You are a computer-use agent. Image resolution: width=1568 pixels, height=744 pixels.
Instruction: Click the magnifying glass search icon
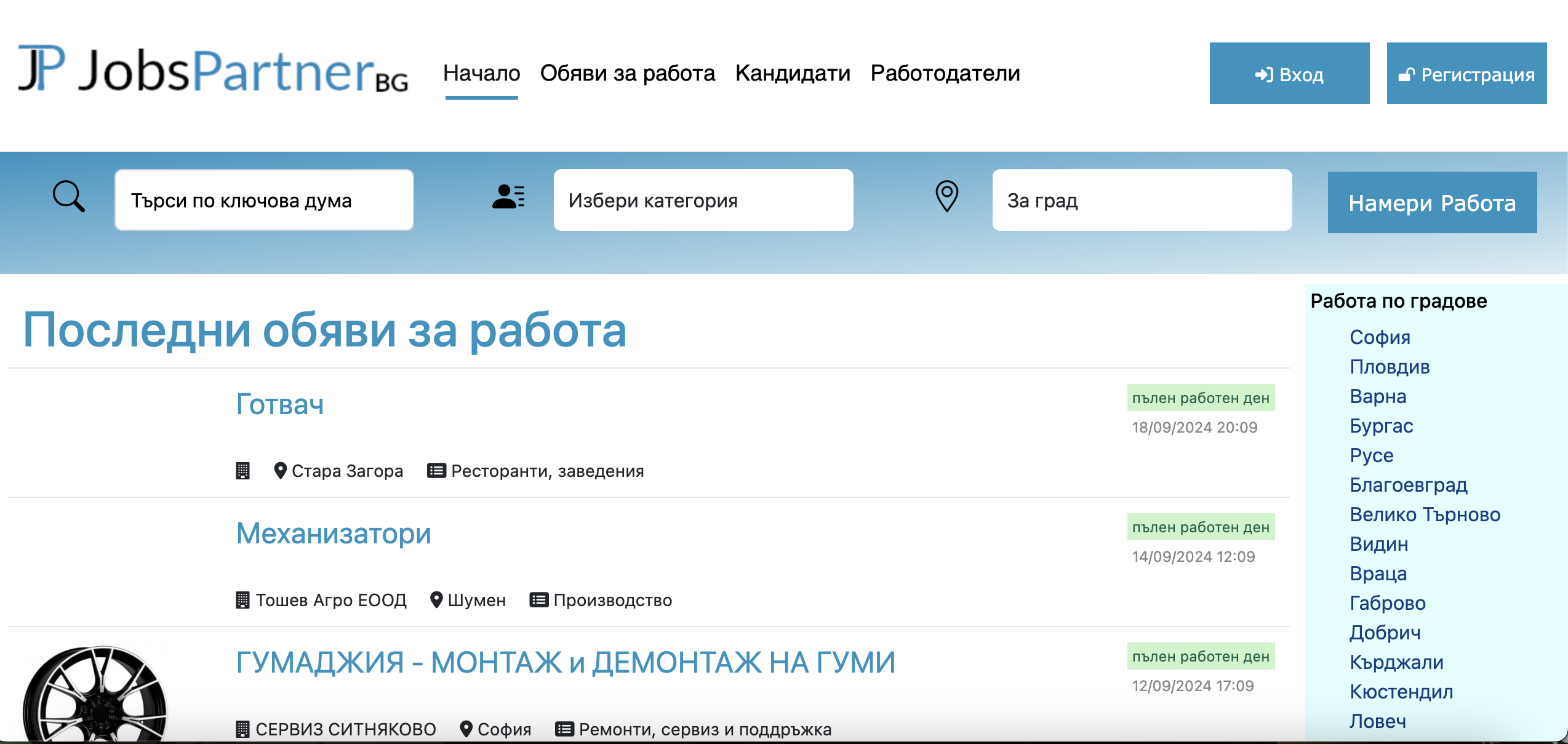click(69, 196)
